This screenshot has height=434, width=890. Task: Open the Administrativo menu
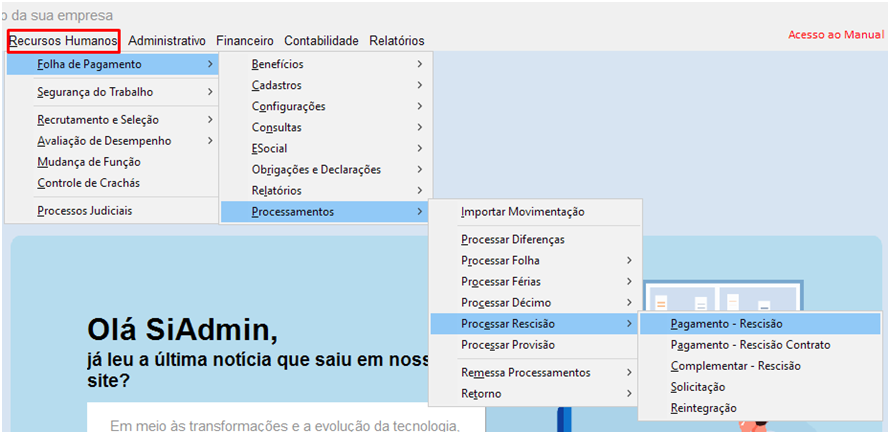click(167, 41)
